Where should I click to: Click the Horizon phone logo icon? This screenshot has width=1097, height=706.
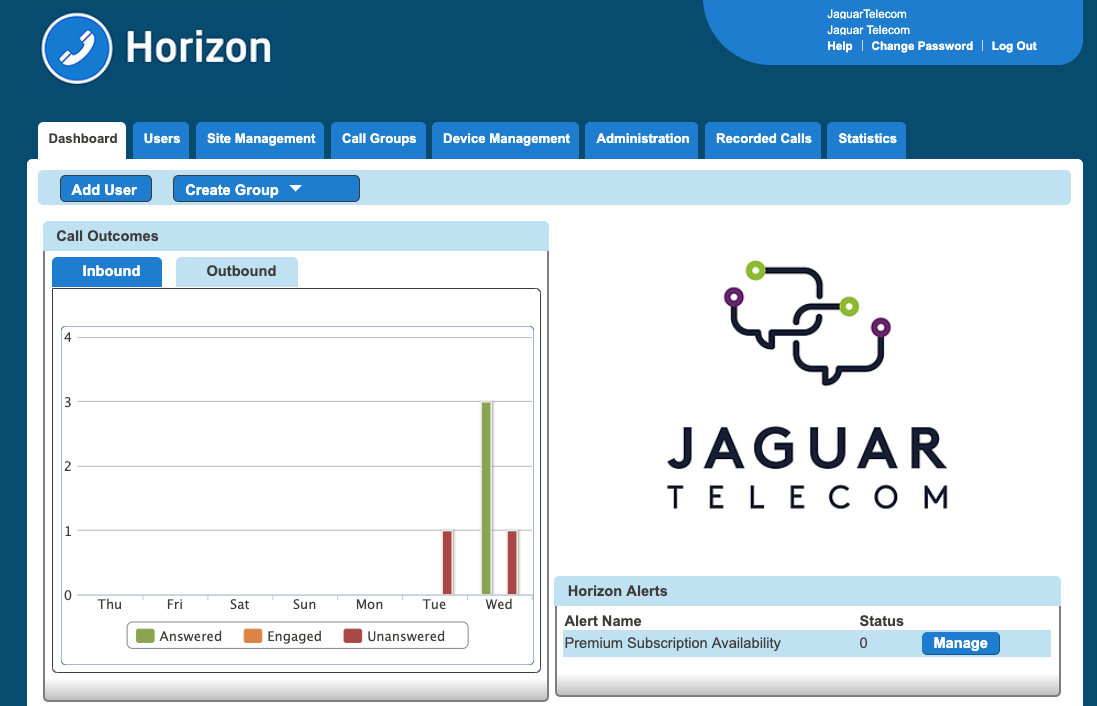coord(77,48)
